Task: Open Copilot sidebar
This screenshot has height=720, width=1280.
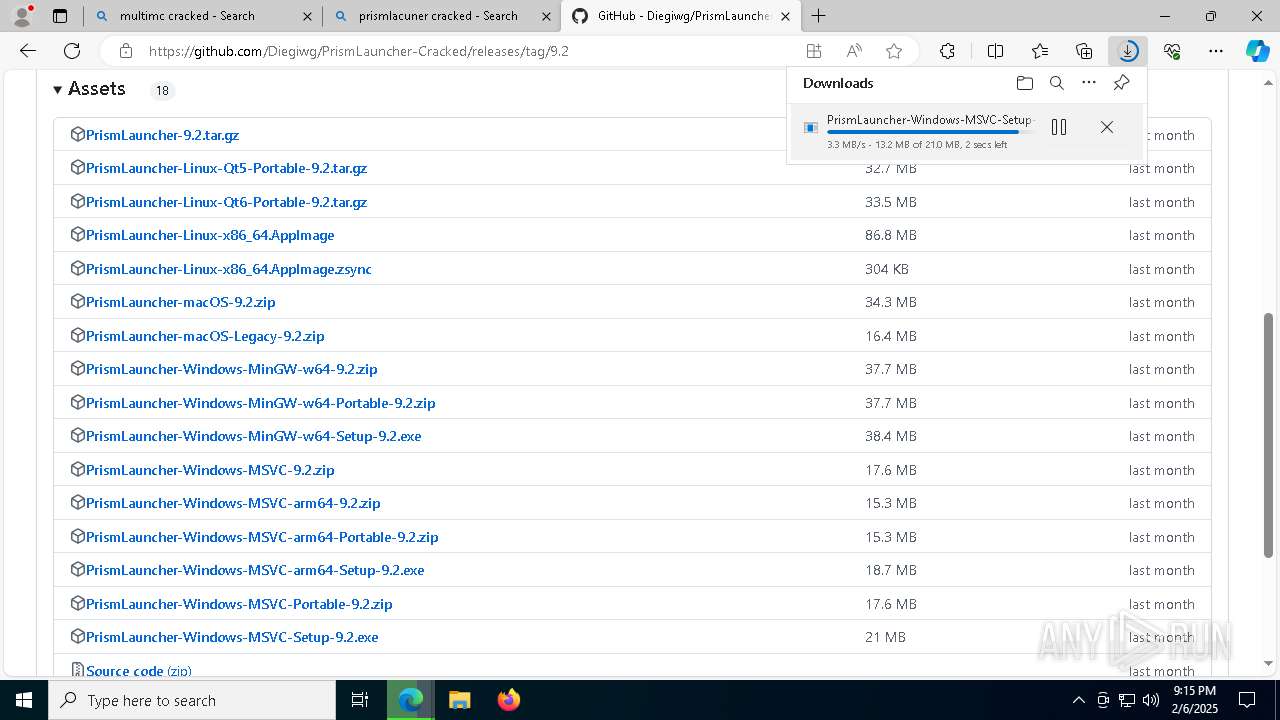Action: [1257, 51]
